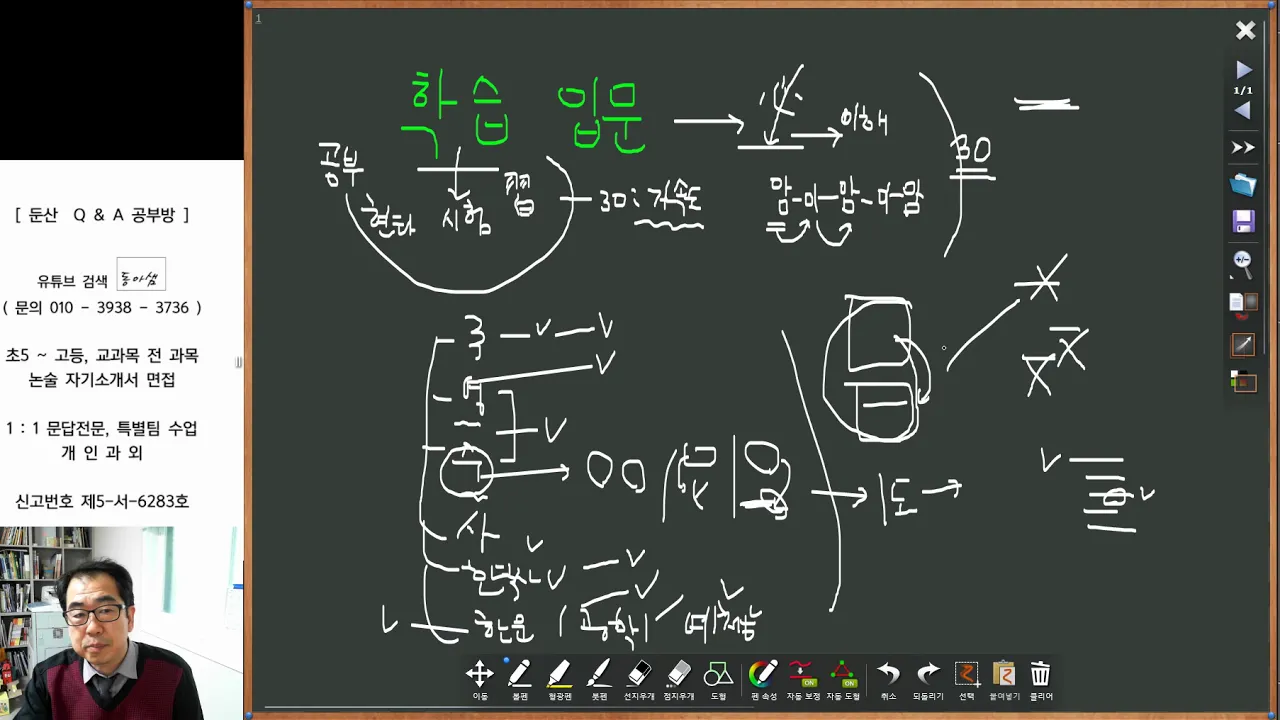Screen dimensions: 1280x720
Task: Click the instructor webcam thumbnail
Action: [122, 623]
